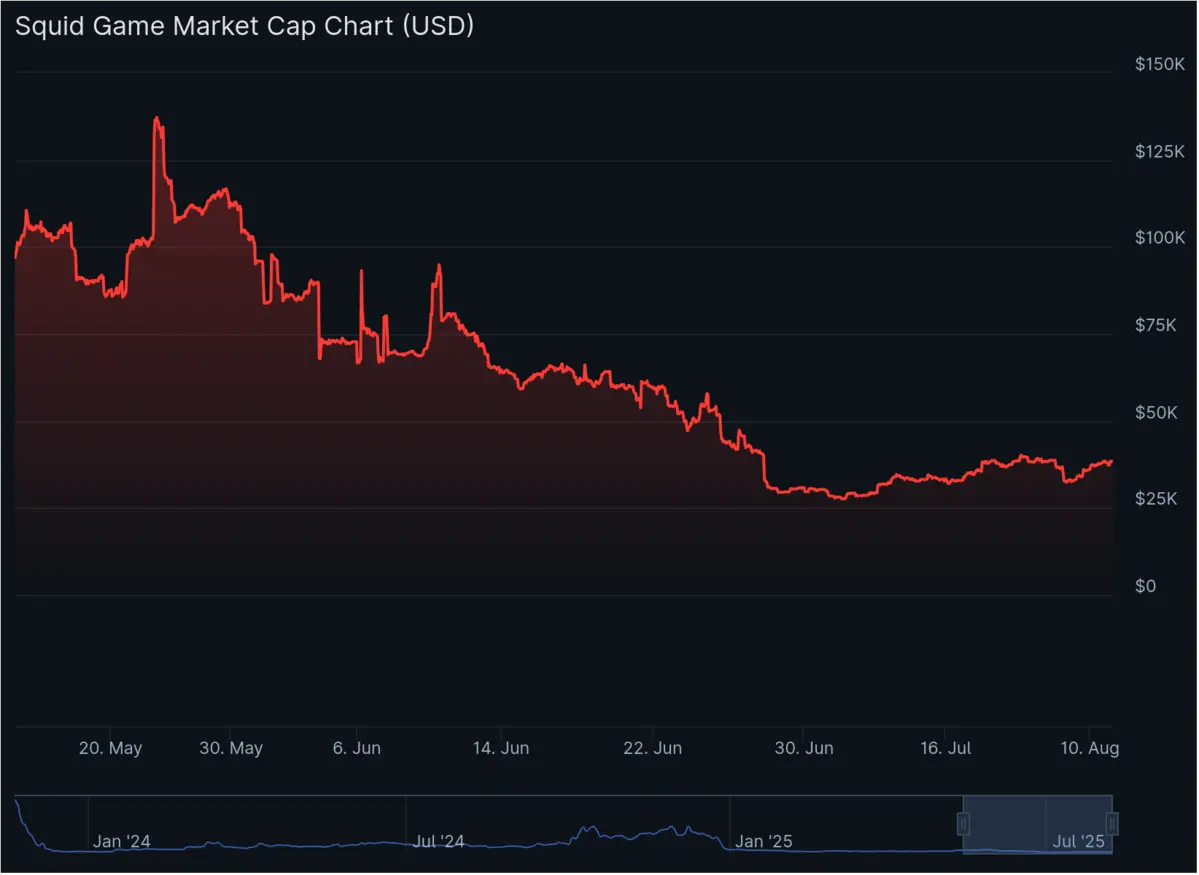Image resolution: width=1199 pixels, height=875 pixels.
Task: Click the $150K y-axis label
Action: 1162,64
